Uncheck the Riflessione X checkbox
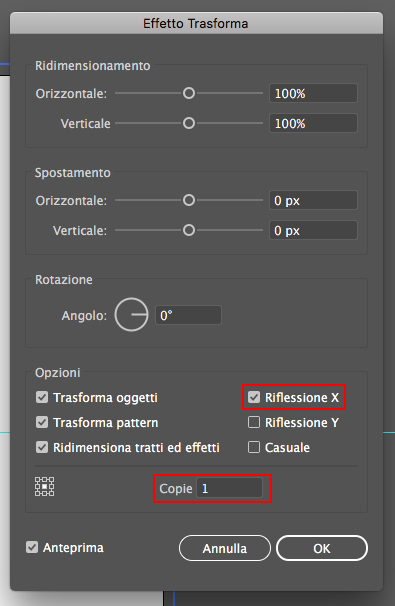This screenshot has height=606, width=395. pos(254,397)
